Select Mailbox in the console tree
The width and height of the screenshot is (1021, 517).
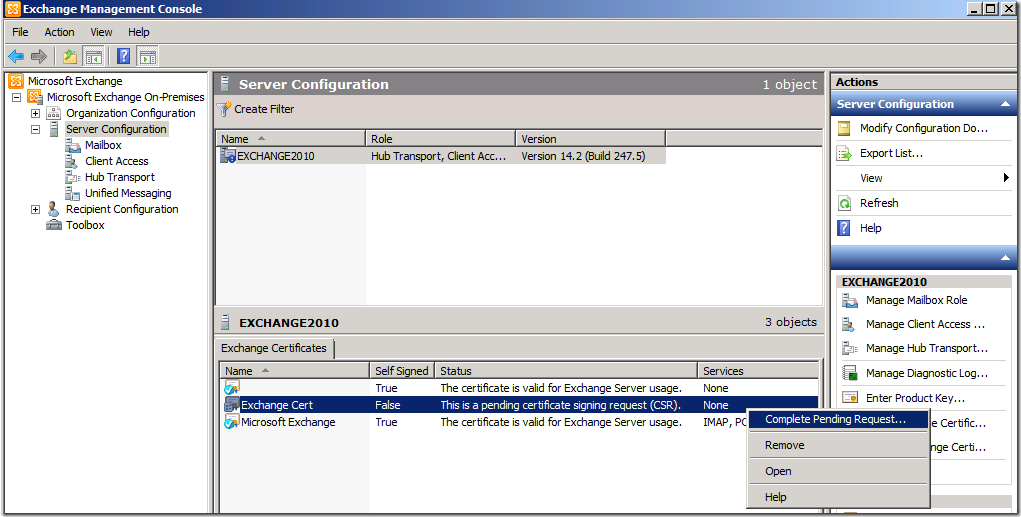103,145
